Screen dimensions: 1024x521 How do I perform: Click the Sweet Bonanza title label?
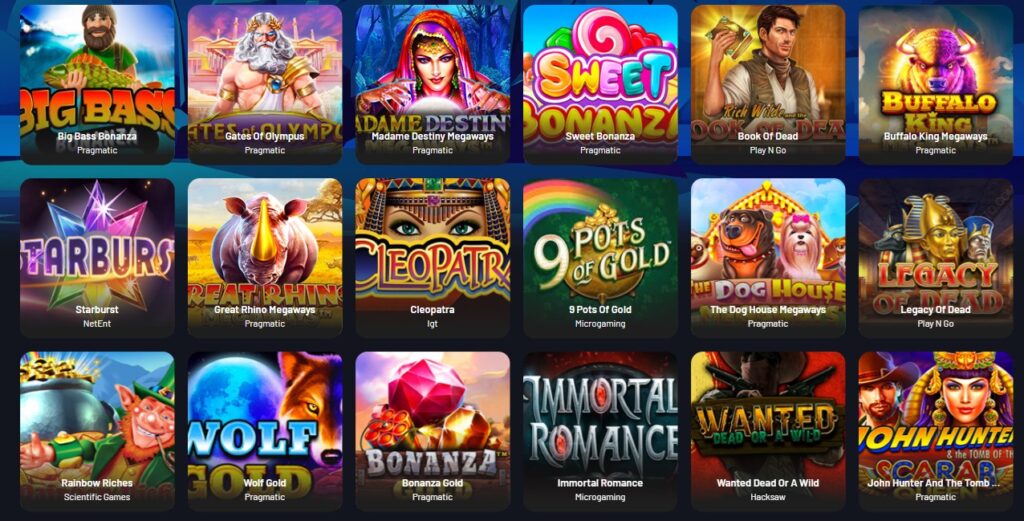tap(600, 136)
